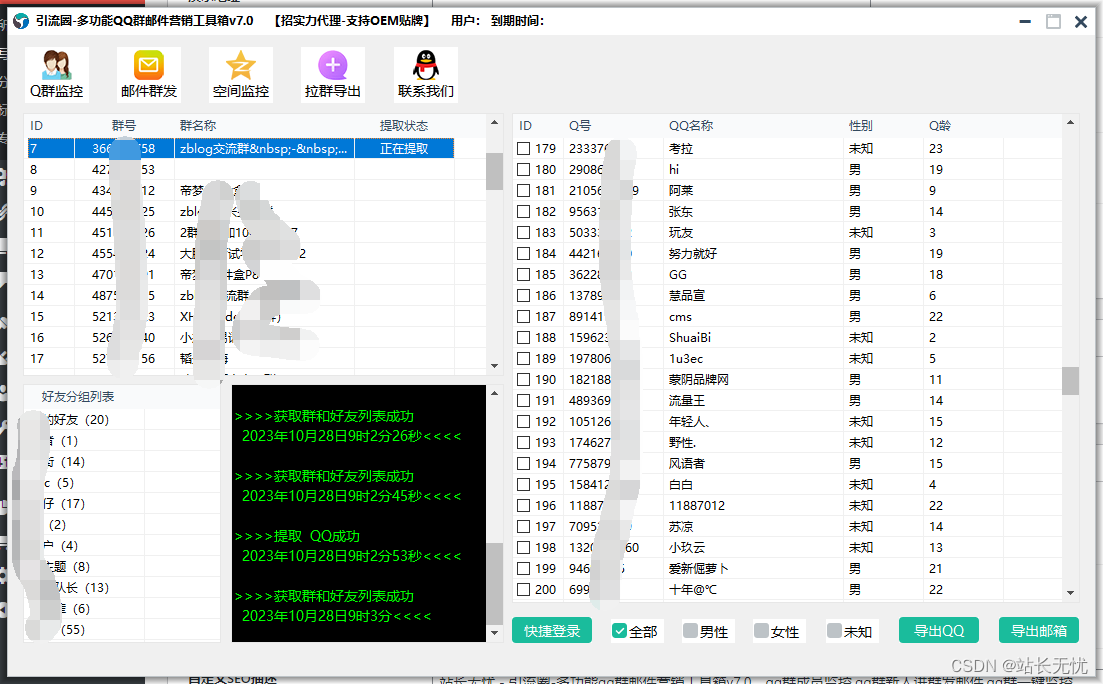The image size is (1103, 684).
Task: Click the 提取状态 column header
Action: [404, 125]
